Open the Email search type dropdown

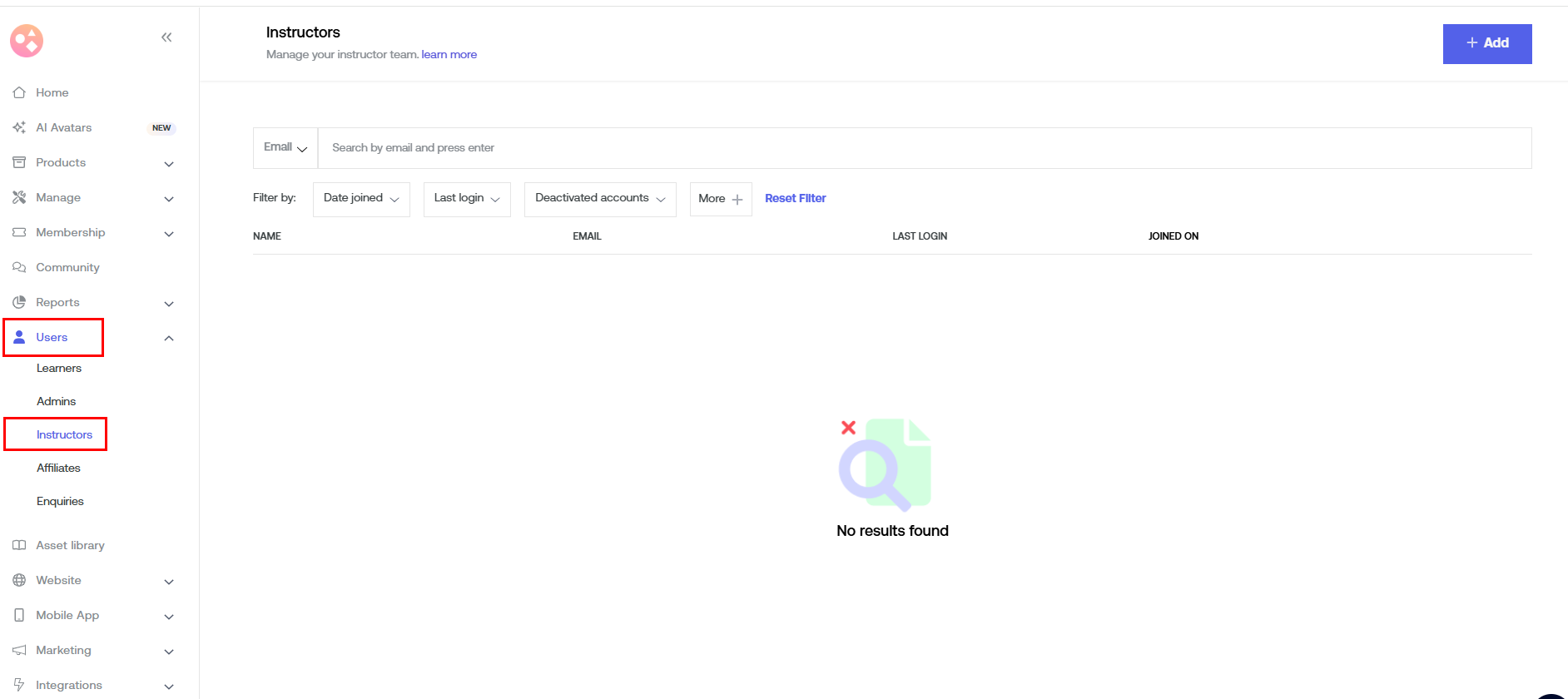(285, 148)
